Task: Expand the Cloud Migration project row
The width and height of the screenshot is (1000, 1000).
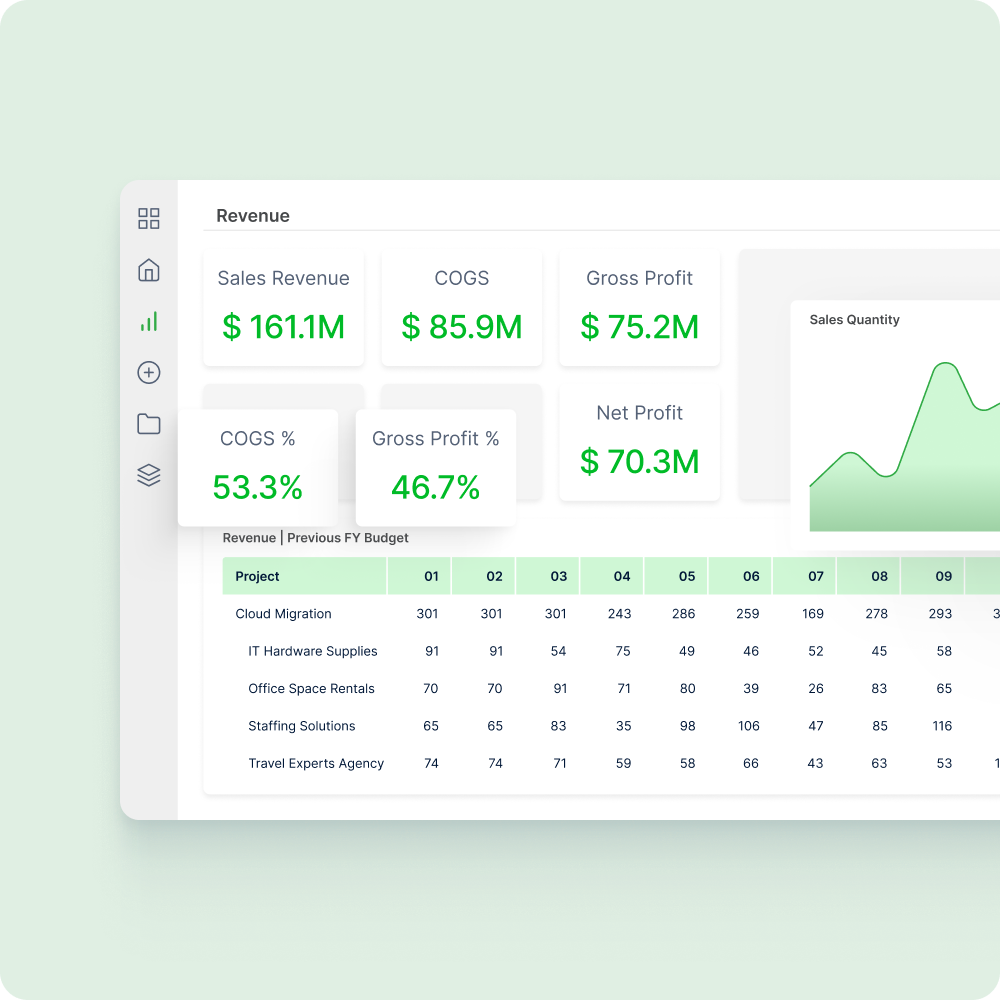Action: coord(283,614)
